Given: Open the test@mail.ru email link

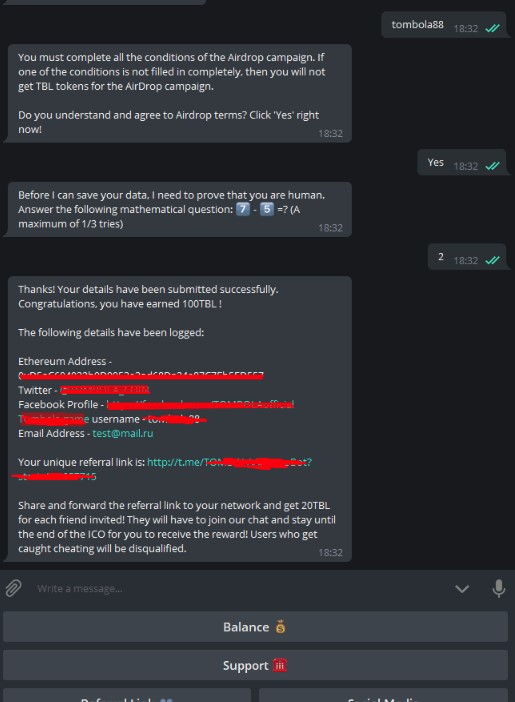Looking at the screenshot, I should click(x=123, y=433).
